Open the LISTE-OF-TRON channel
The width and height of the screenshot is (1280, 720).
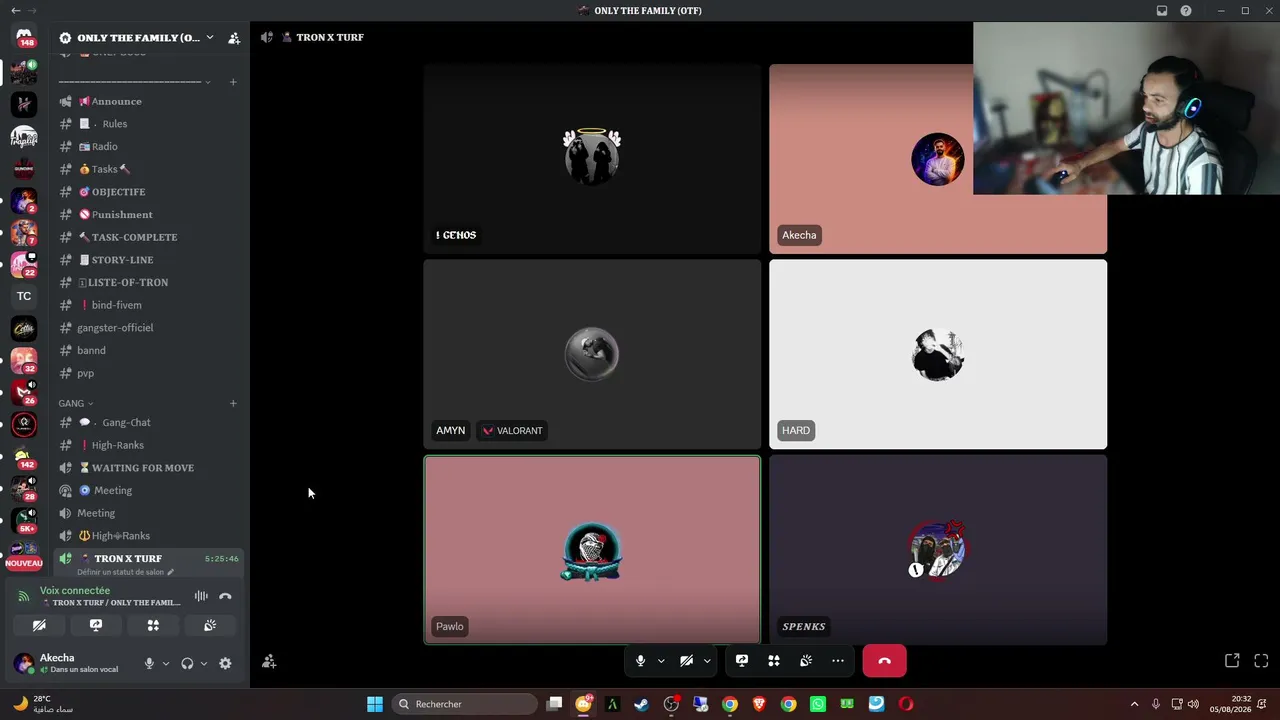(148, 282)
